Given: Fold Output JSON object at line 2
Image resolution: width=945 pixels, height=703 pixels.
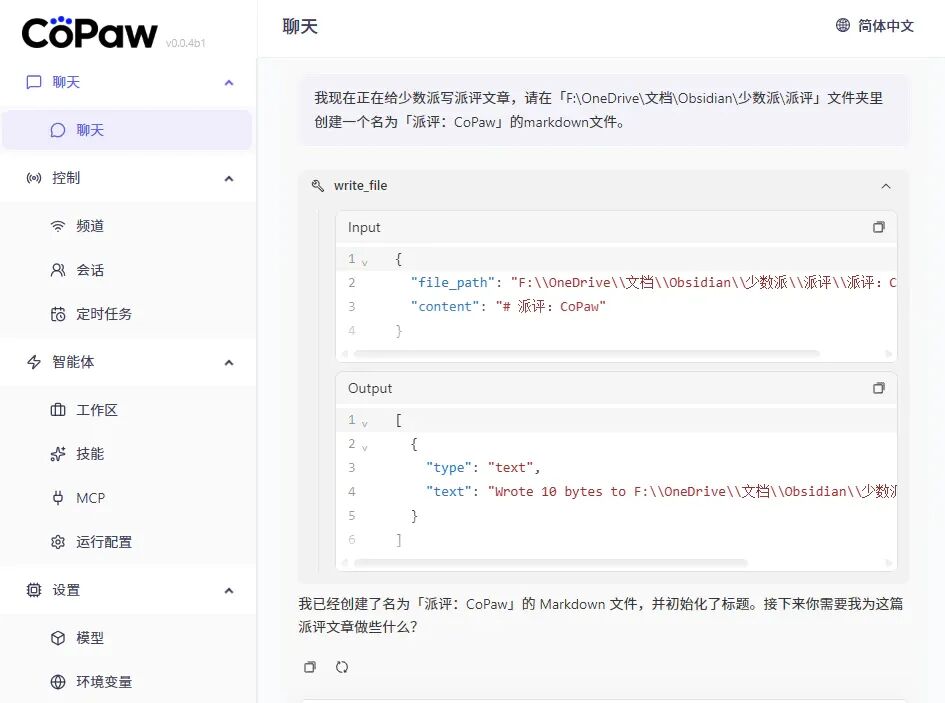Looking at the screenshot, I should click(x=365, y=447).
